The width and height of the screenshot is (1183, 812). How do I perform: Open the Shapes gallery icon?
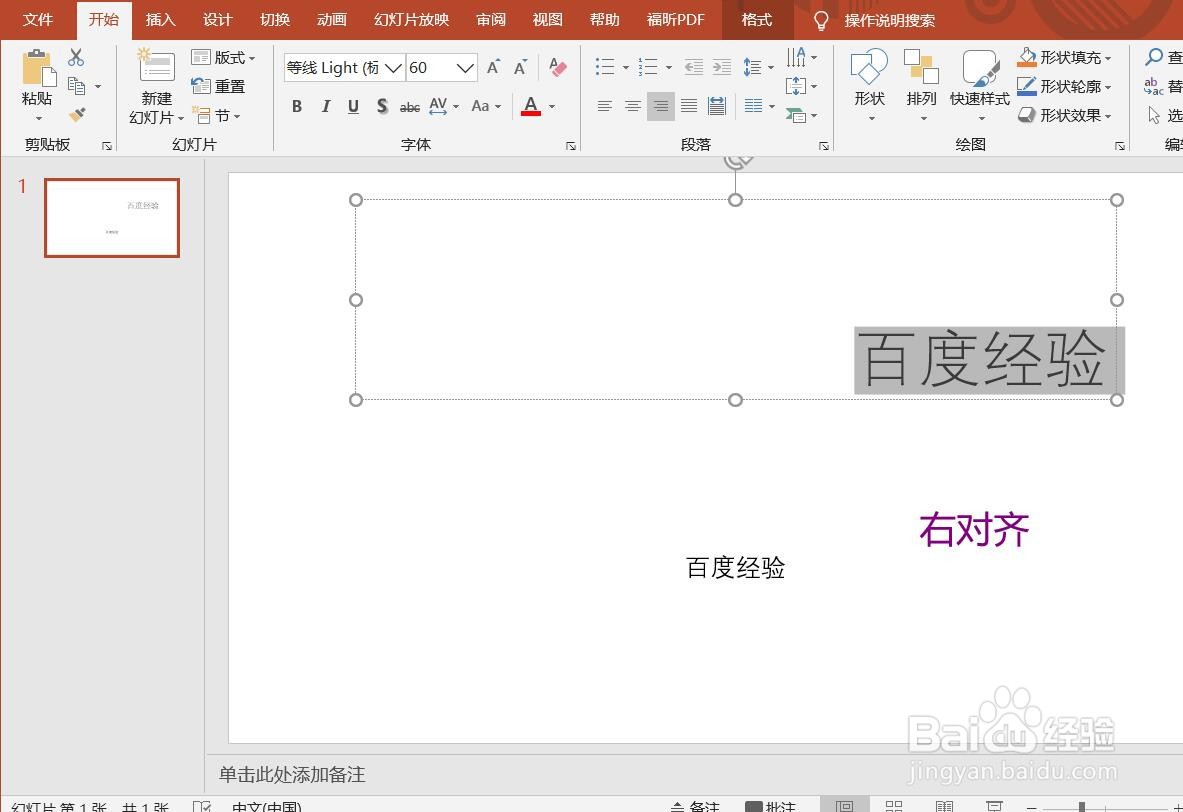[869, 66]
